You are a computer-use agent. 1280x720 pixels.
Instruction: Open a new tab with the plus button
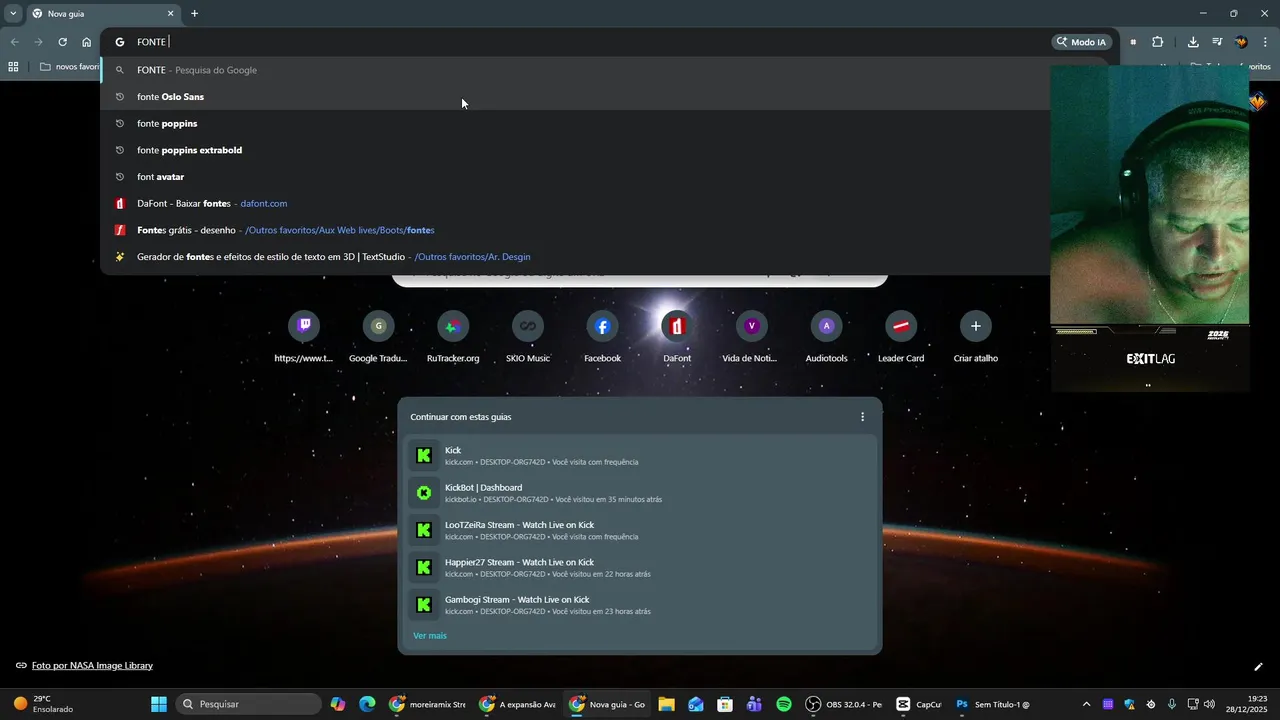194,14
